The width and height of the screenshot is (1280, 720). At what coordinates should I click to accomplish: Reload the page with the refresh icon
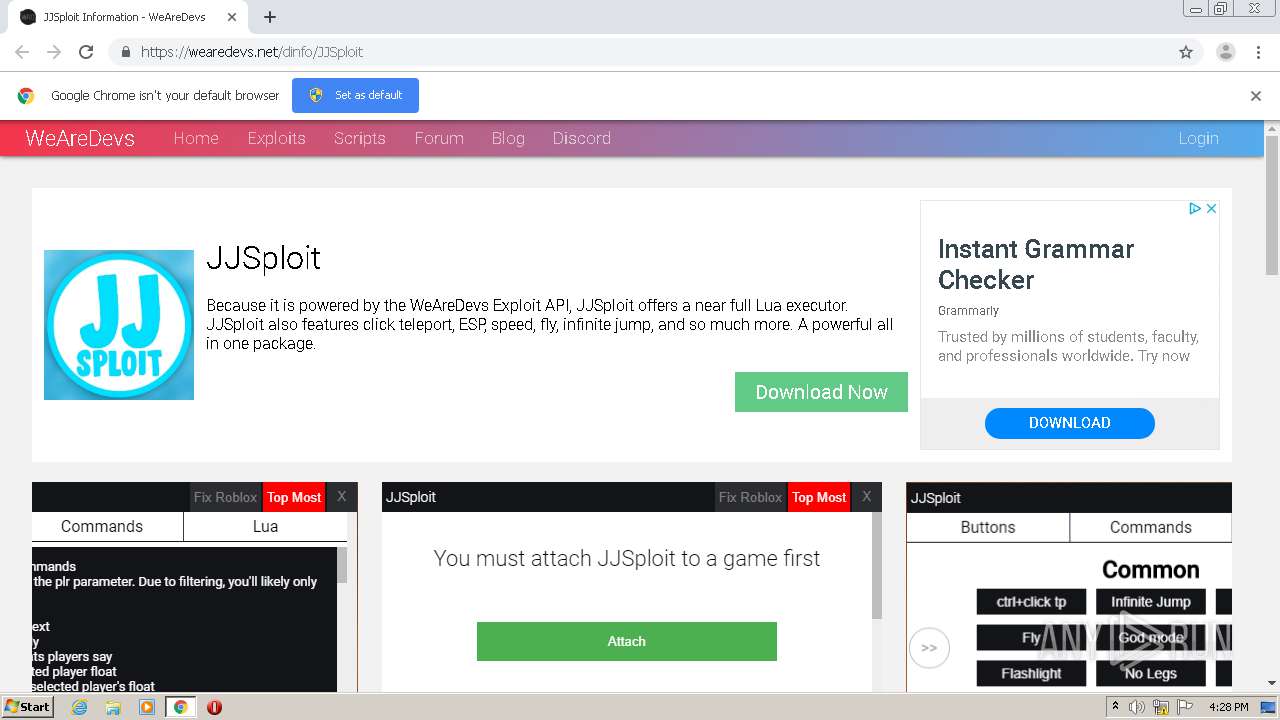pyautogui.click(x=86, y=52)
